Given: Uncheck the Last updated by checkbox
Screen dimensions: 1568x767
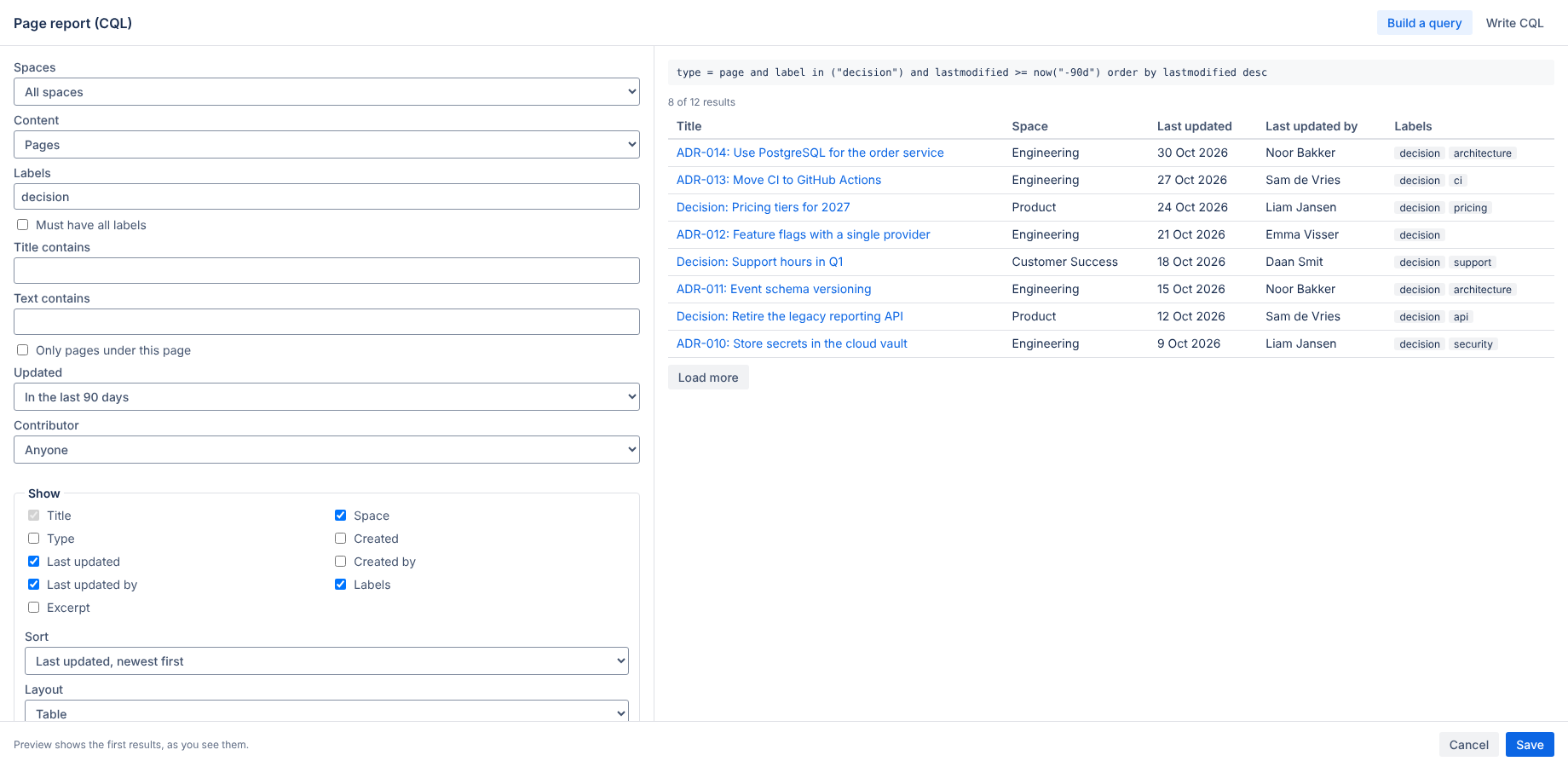Looking at the screenshot, I should click(x=34, y=585).
